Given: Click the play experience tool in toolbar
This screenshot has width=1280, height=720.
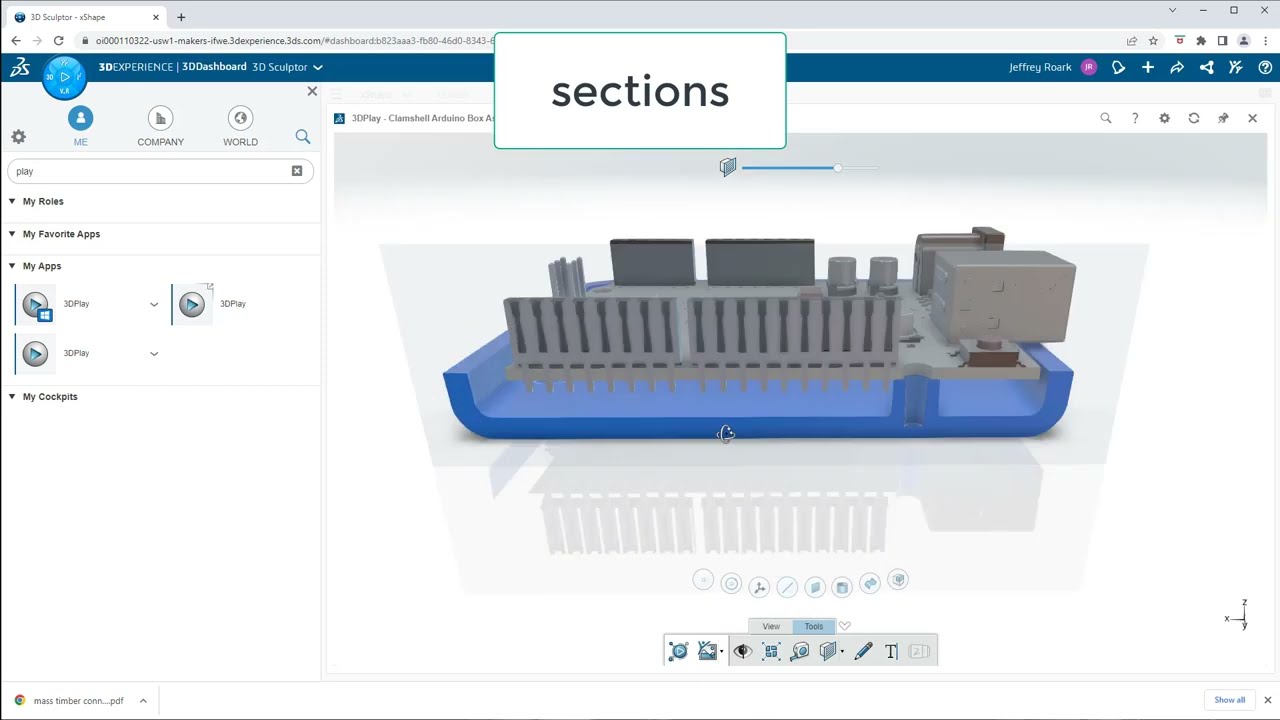Looking at the screenshot, I should pos(678,651).
